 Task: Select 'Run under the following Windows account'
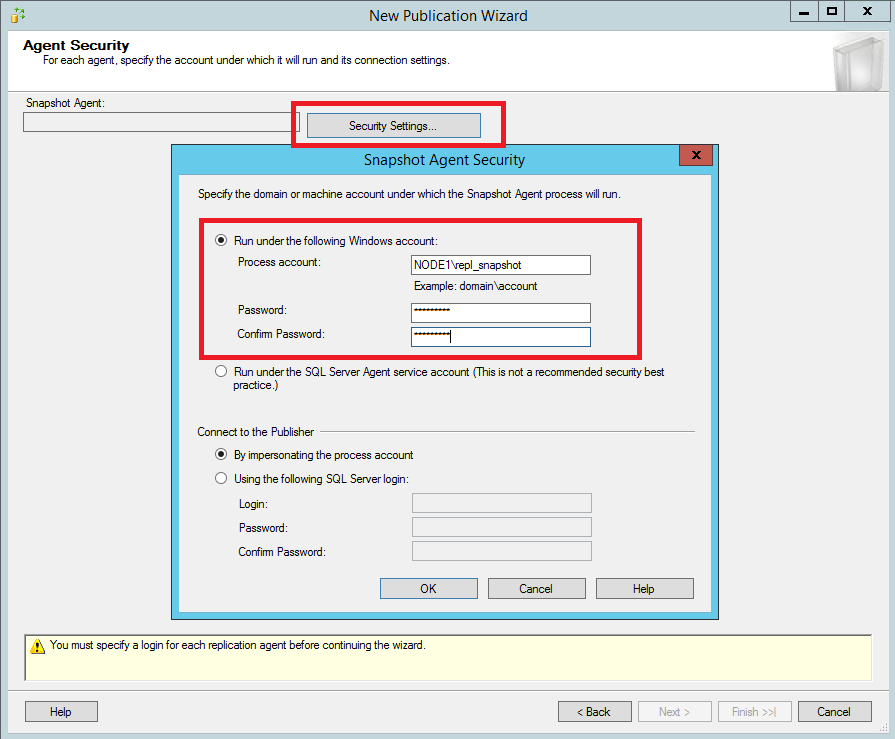click(221, 240)
